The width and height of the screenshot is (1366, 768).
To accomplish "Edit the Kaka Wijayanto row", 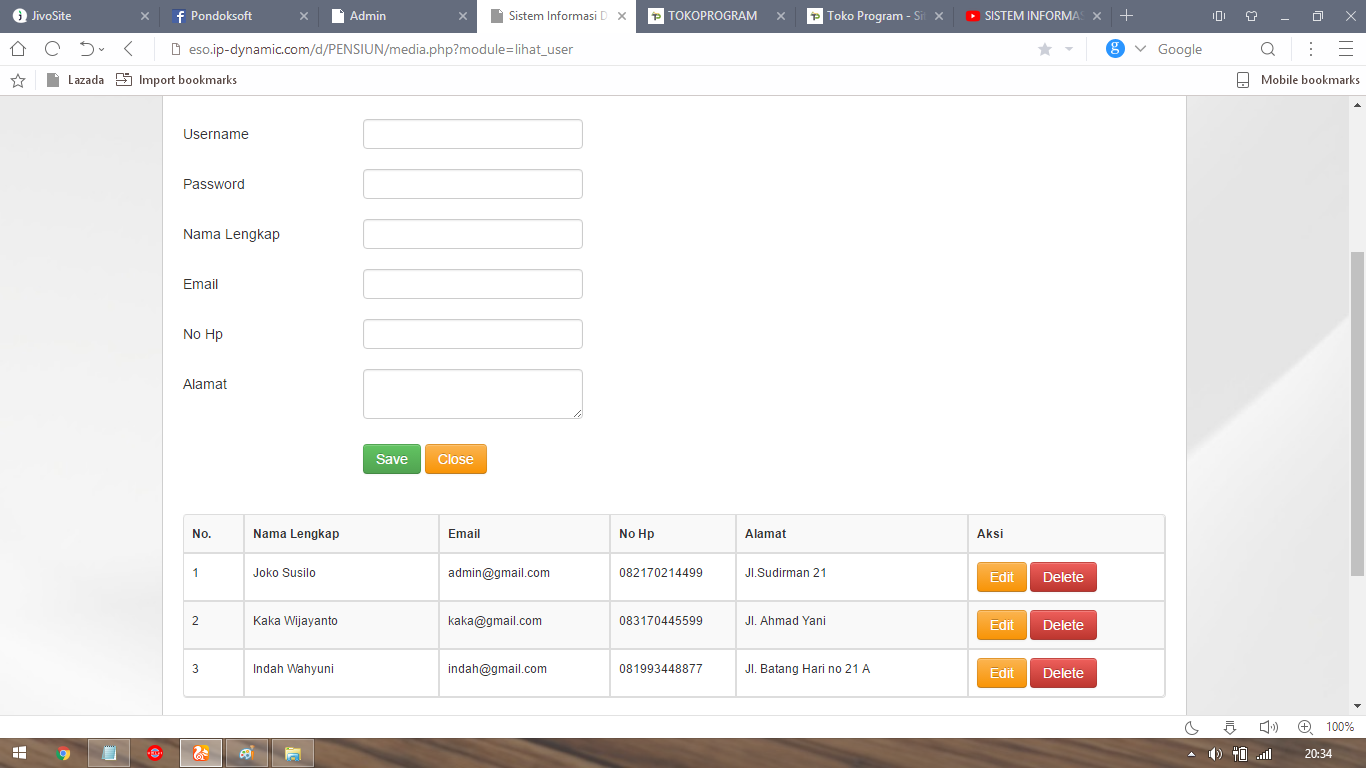I will (1002, 625).
